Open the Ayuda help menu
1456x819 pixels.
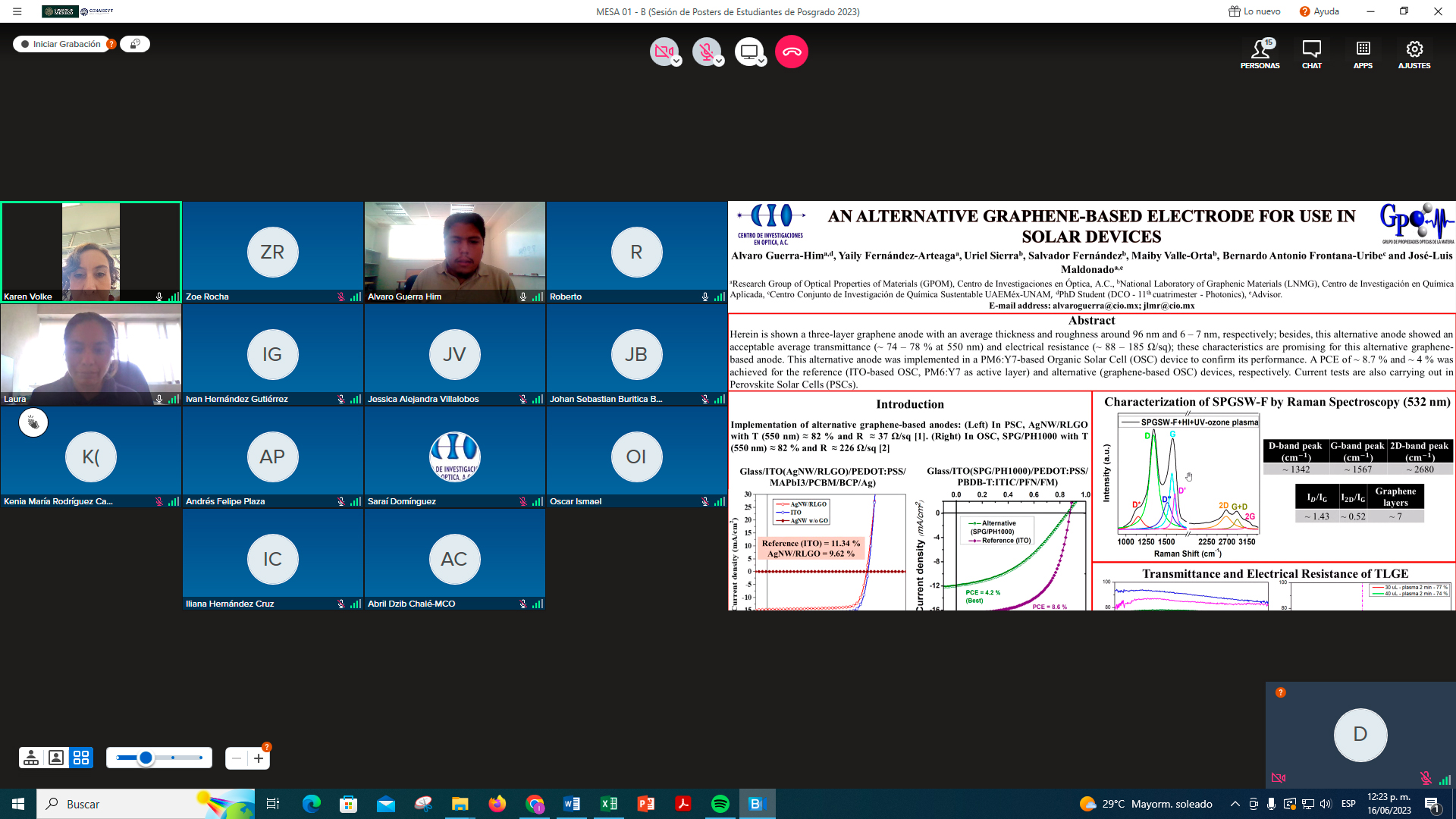click(x=1319, y=11)
